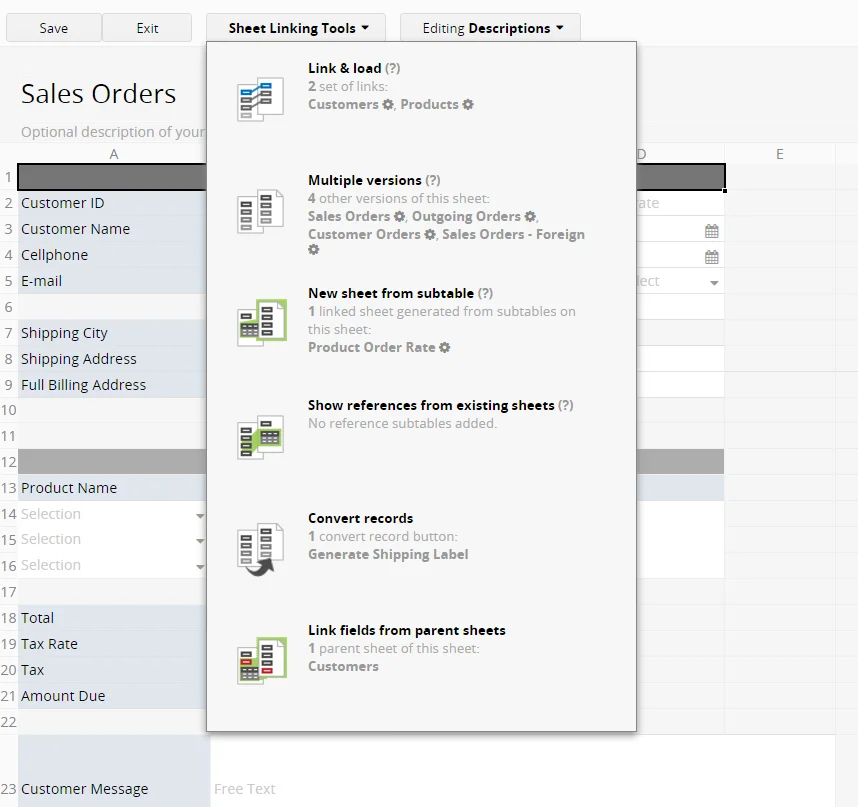Click gear icon beside Outgoing Orders version
The height and width of the screenshot is (807, 858).
point(530,217)
